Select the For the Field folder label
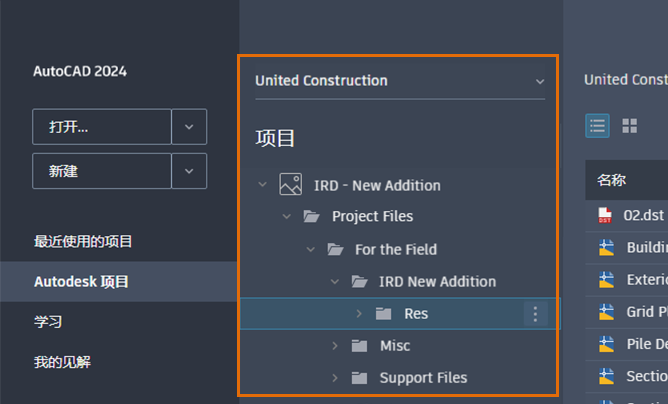This screenshot has height=404, width=668. click(x=396, y=249)
